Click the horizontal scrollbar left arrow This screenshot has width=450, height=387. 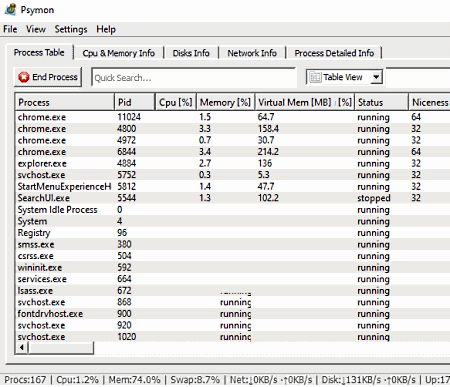(22, 347)
